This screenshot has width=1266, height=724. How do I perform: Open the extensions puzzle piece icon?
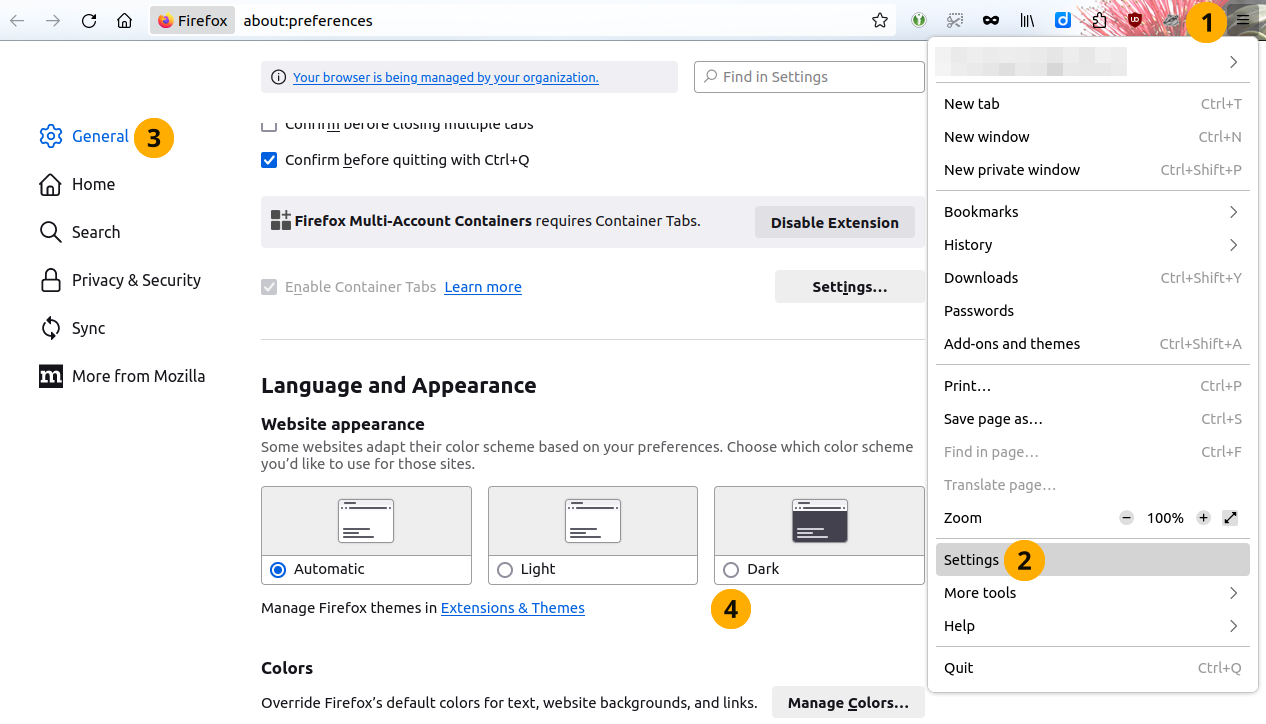pos(1099,20)
